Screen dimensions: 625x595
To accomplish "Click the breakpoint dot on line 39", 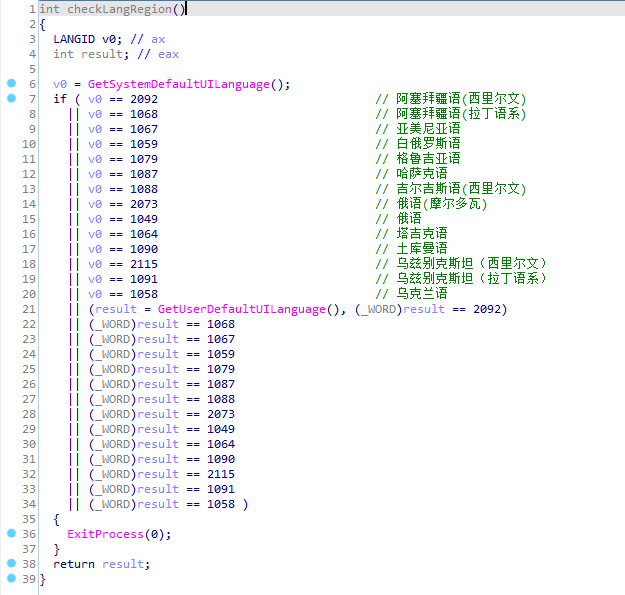I will pos(12,578).
